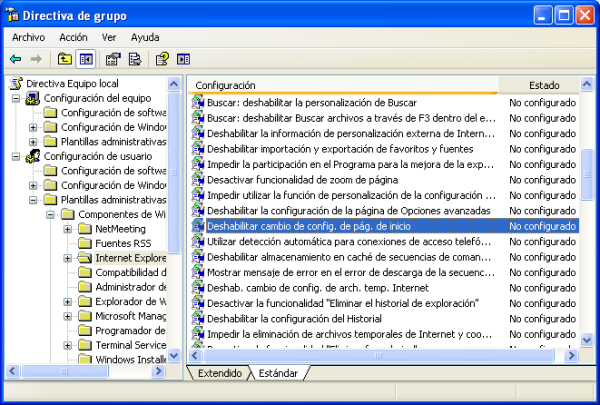600x405 pixels.
Task: Toggle the show/hide console tree icon
Action: click(x=86, y=59)
